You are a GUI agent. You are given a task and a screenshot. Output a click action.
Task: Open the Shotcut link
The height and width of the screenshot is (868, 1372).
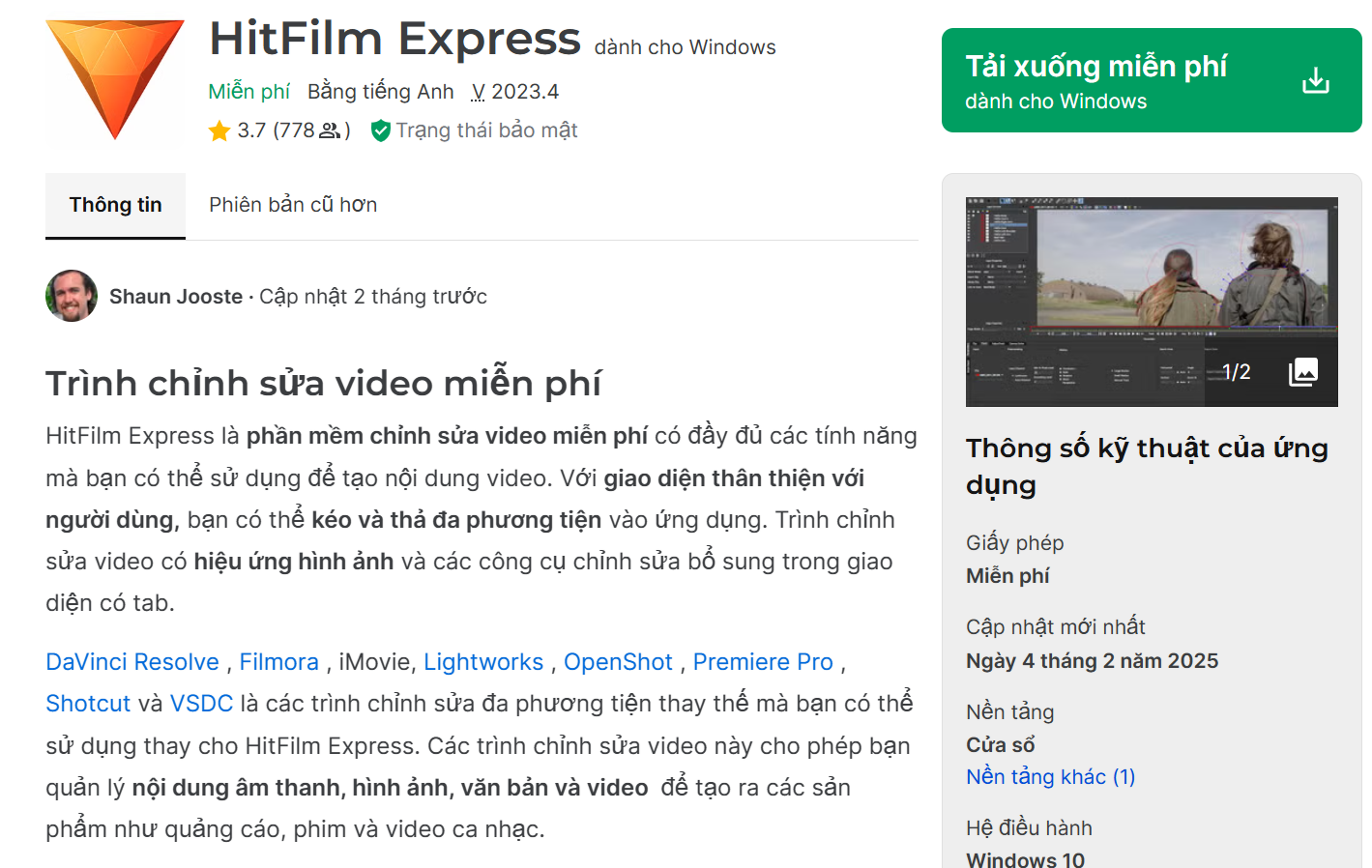point(88,704)
